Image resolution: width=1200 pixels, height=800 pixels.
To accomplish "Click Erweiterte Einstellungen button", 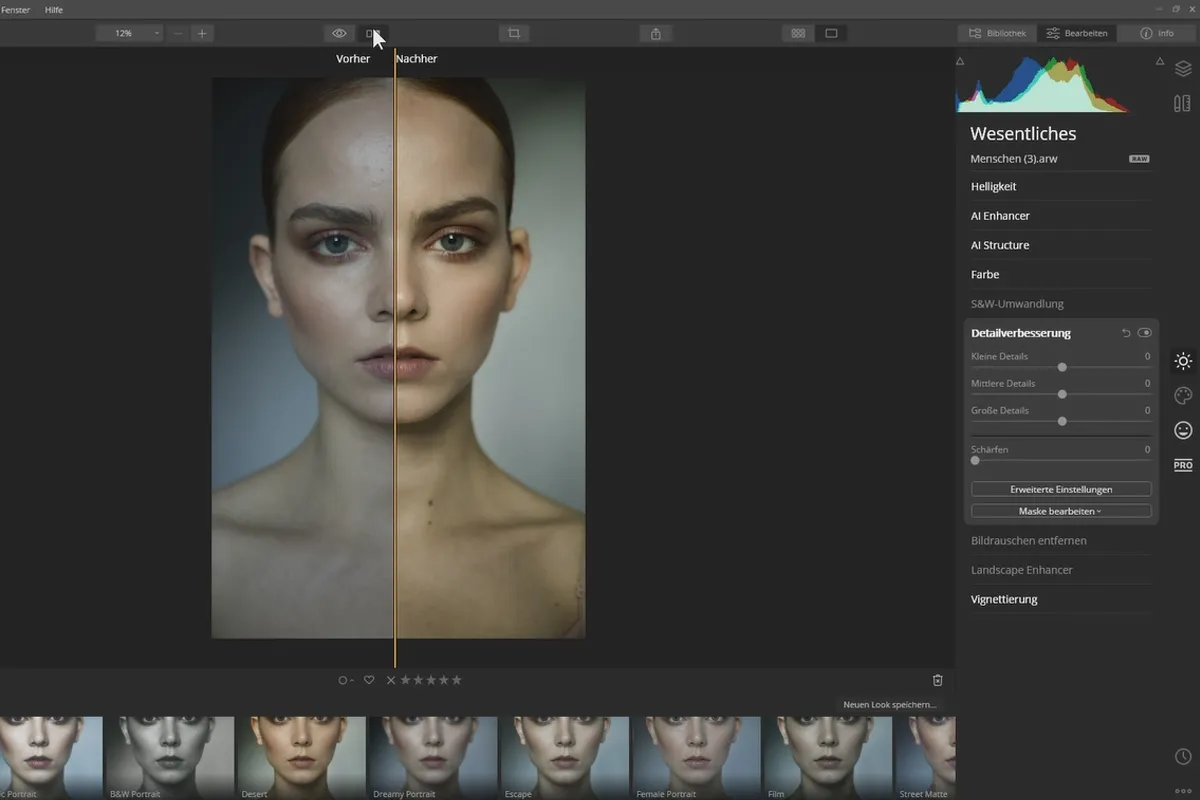I will coord(1061,489).
